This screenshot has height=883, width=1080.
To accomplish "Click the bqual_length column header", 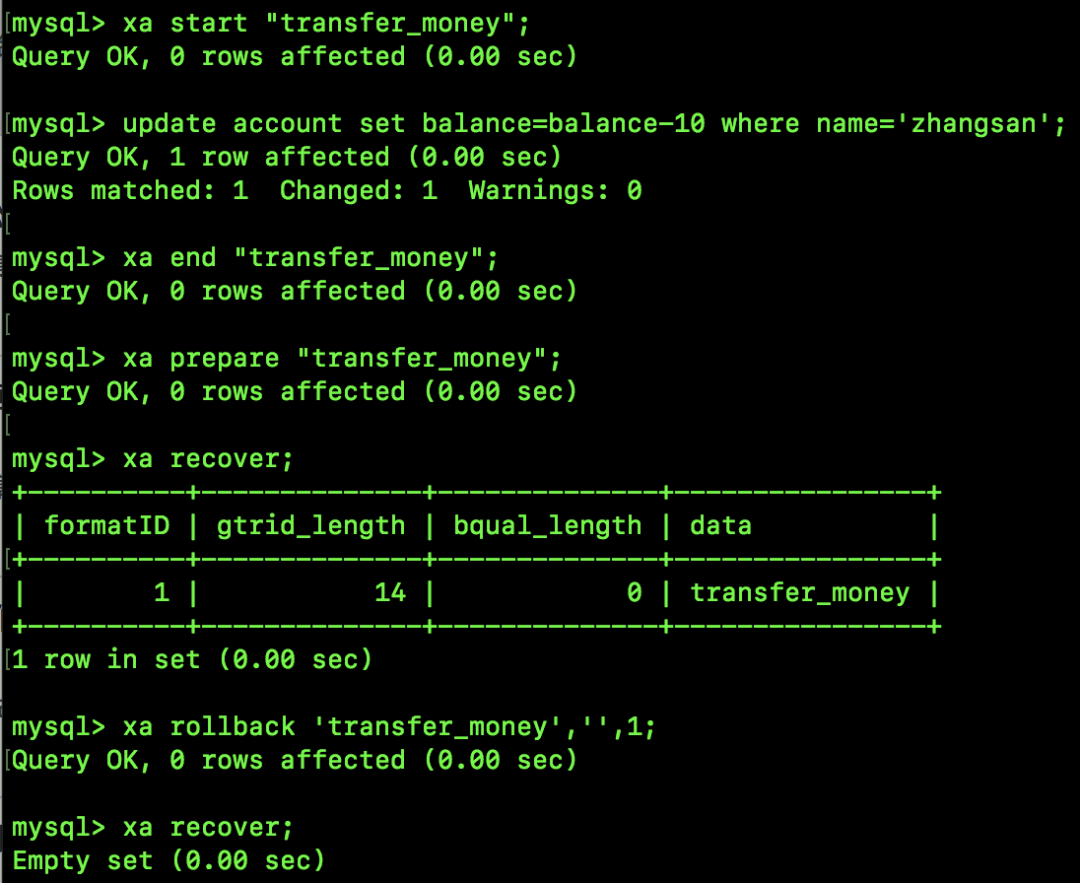I will 548,527.
